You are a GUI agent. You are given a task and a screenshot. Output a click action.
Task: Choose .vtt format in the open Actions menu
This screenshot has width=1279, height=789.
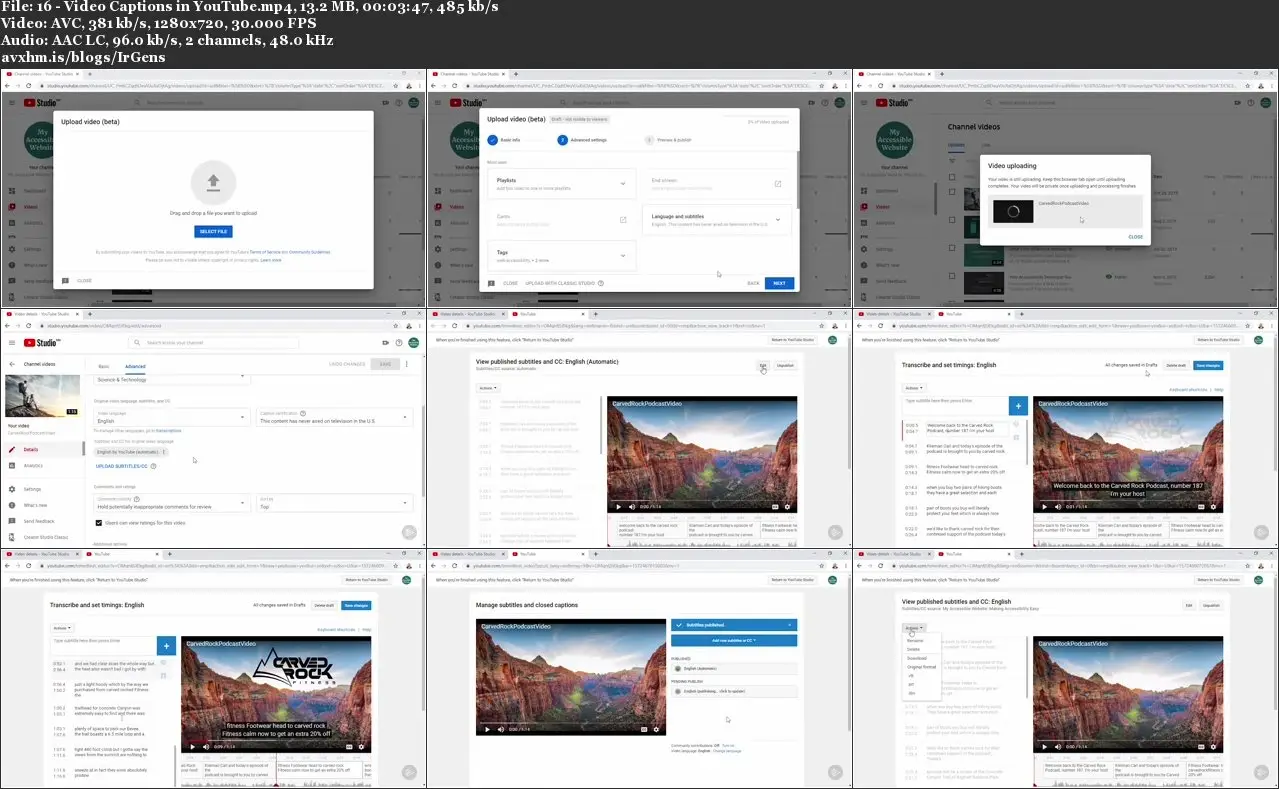[x=911, y=676]
